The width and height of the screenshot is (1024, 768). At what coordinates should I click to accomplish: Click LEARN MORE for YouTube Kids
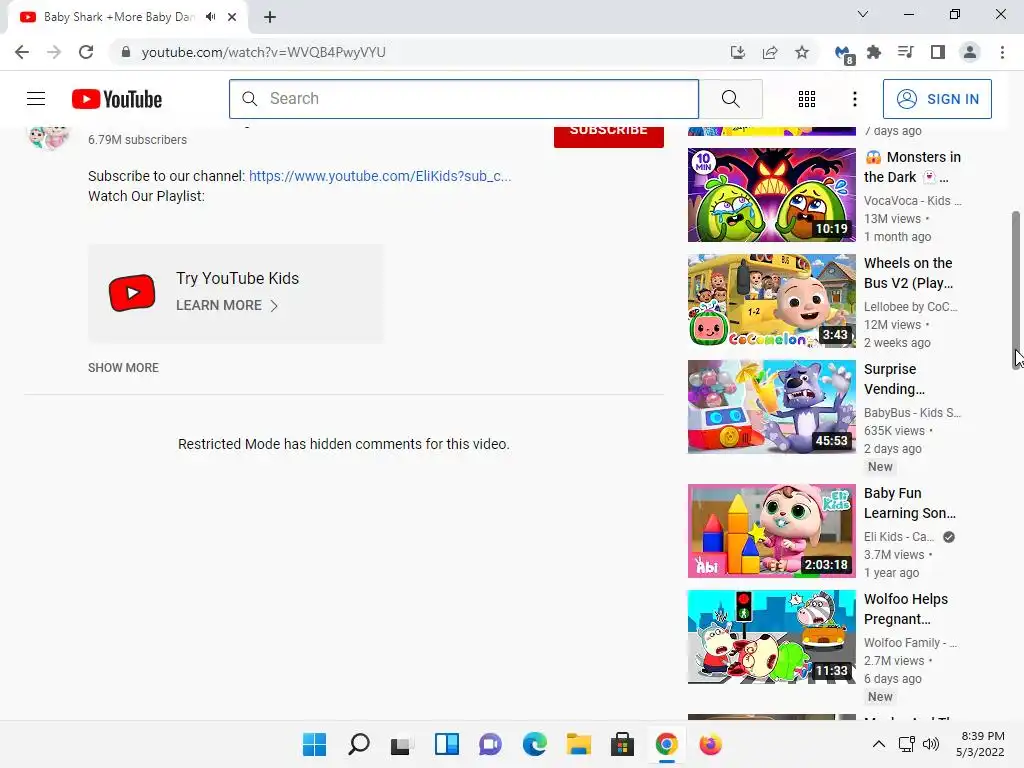point(227,306)
